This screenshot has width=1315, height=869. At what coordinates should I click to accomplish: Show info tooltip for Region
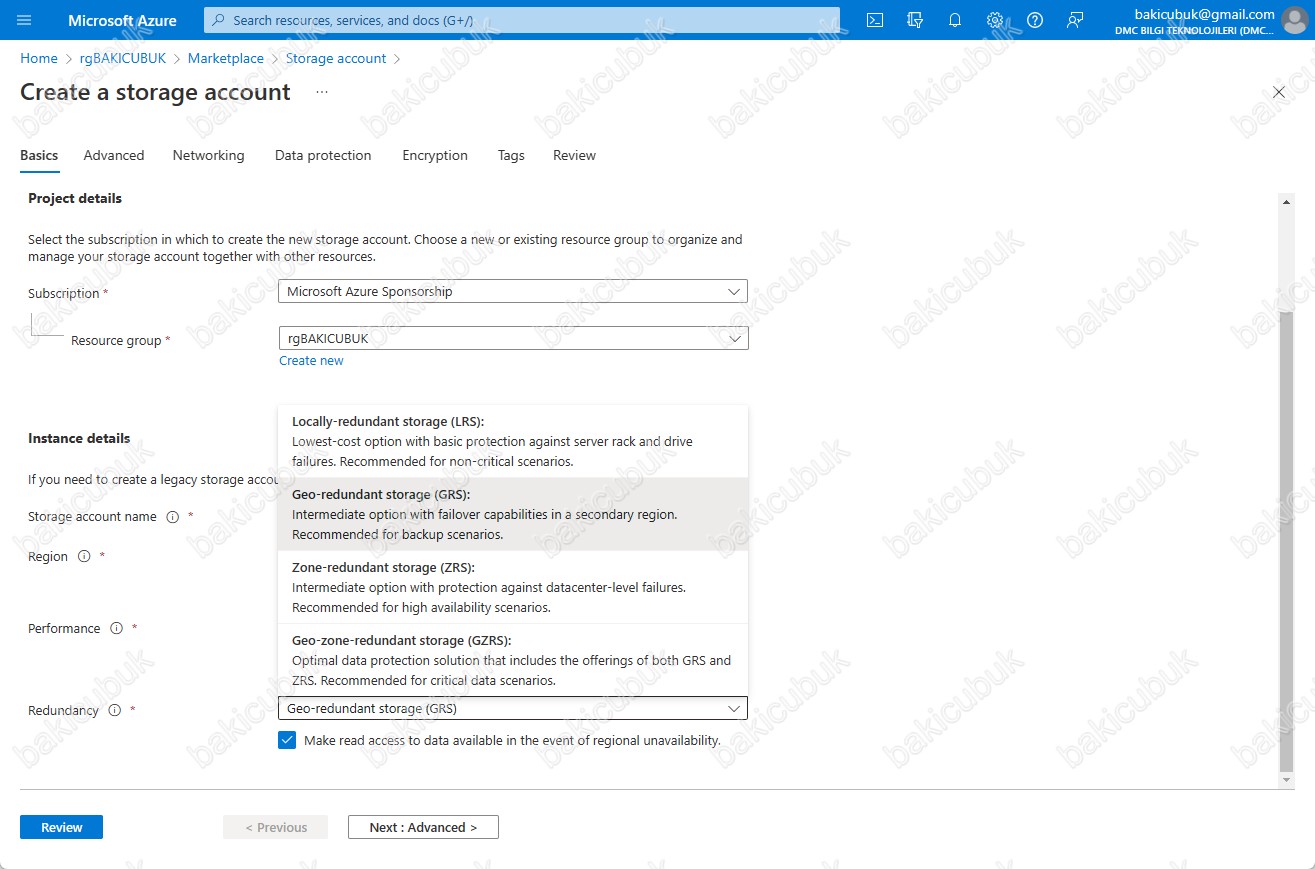click(84, 556)
